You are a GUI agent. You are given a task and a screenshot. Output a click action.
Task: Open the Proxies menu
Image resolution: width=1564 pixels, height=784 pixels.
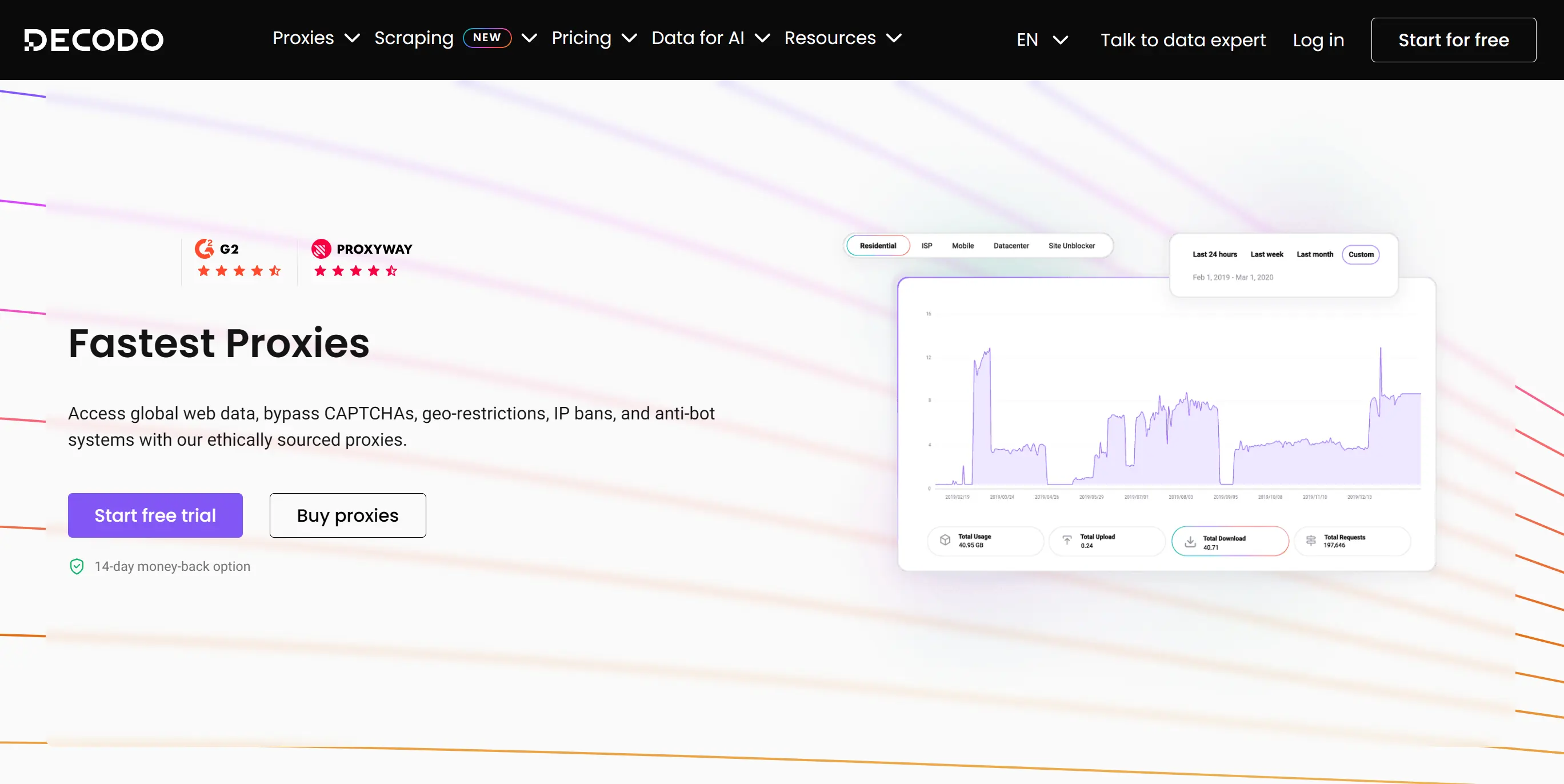[x=303, y=38]
